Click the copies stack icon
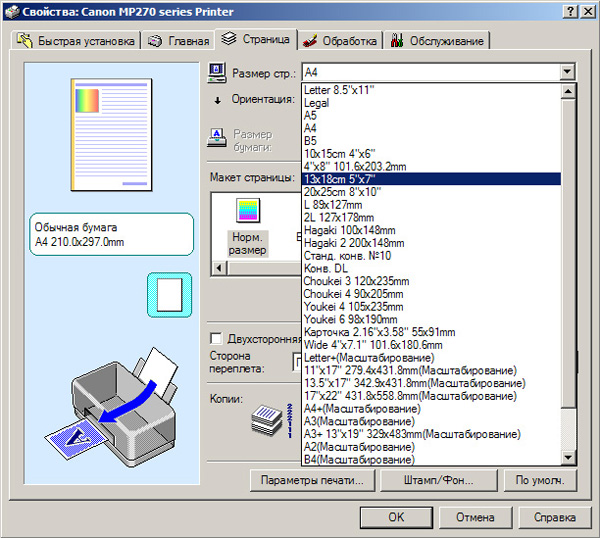 pos(267,420)
